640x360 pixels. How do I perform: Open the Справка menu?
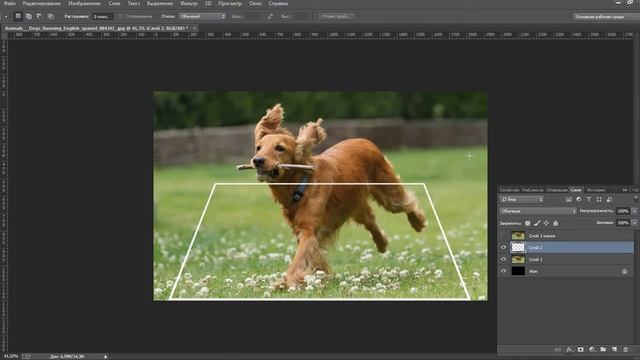click(x=278, y=3)
